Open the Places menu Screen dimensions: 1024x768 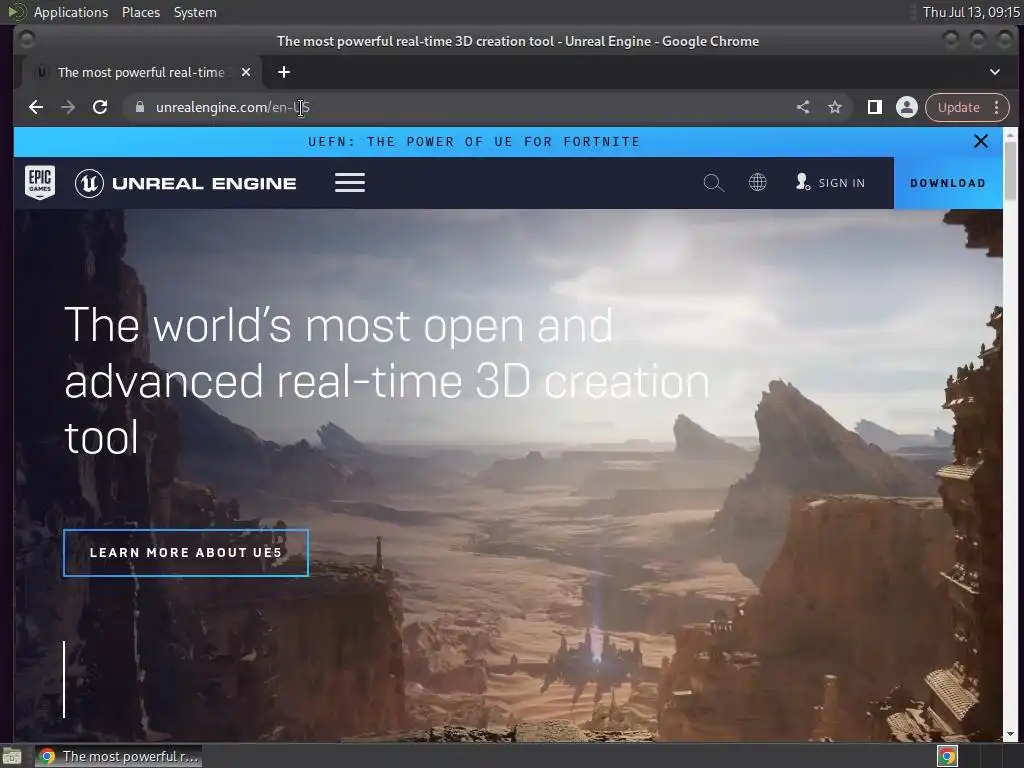[141, 12]
